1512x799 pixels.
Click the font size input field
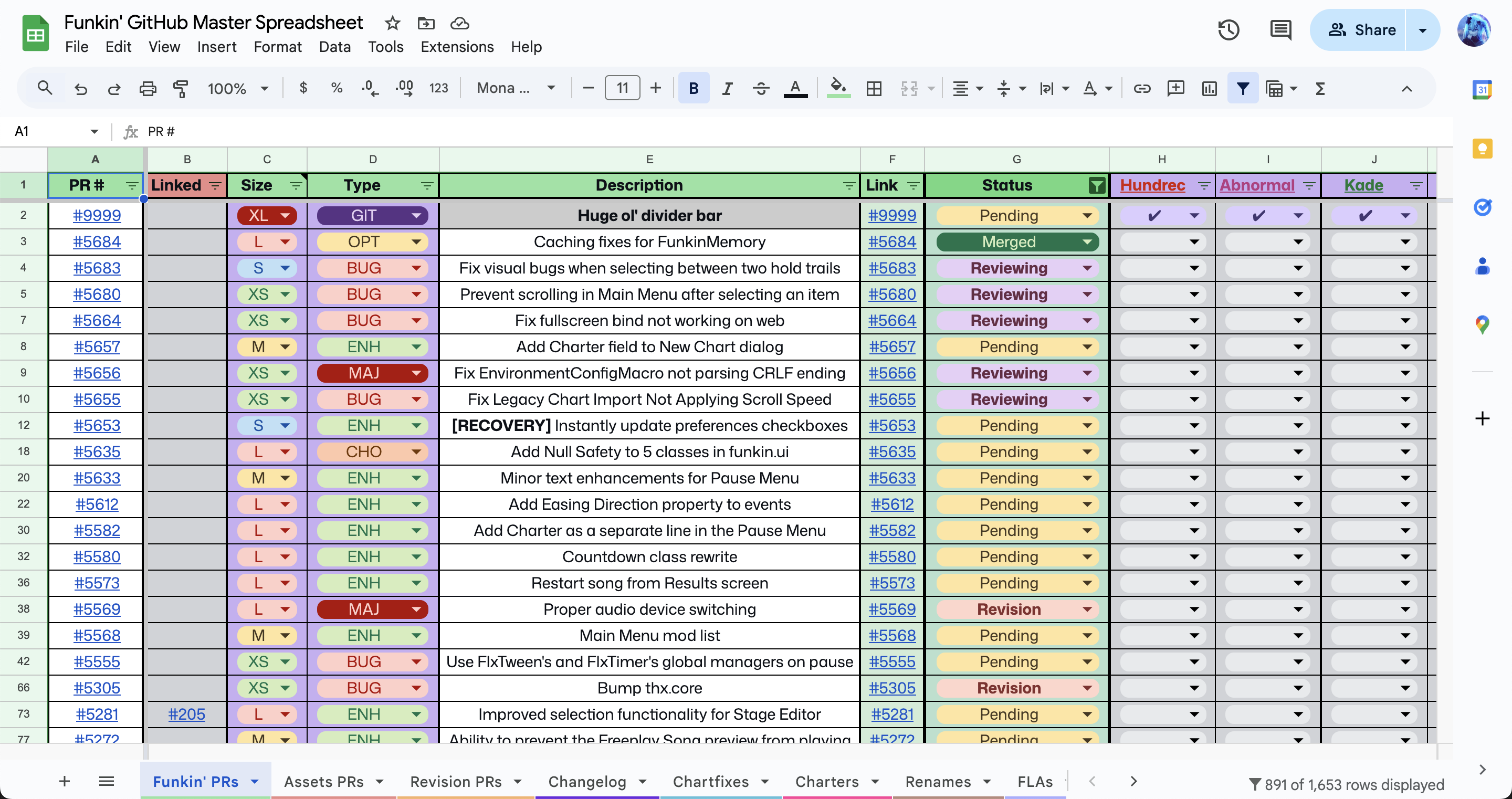pyautogui.click(x=622, y=88)
